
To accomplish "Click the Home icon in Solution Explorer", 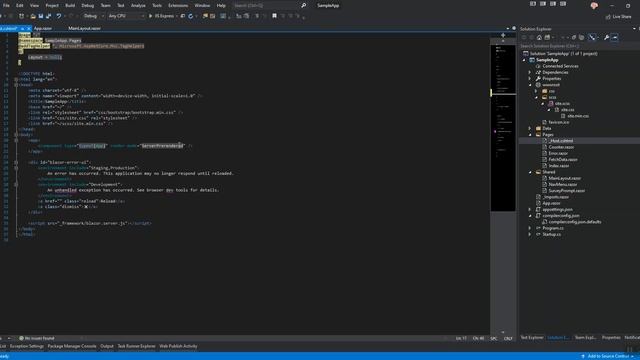I will click(539, 38).
